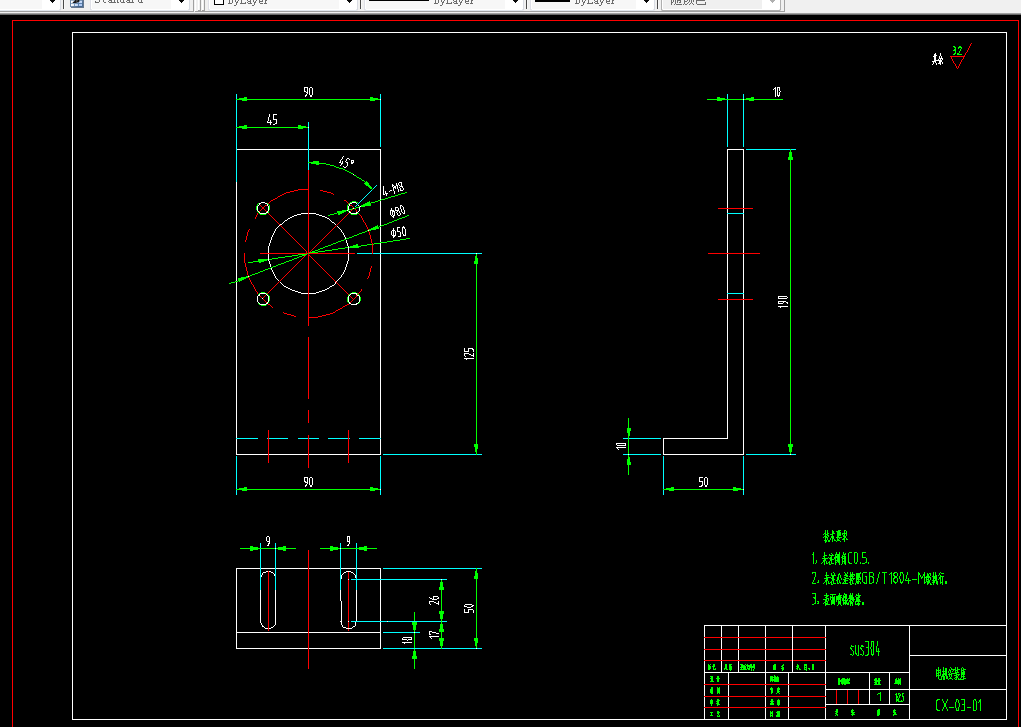Select the 17 slot offset dimension text

[434, 633]
